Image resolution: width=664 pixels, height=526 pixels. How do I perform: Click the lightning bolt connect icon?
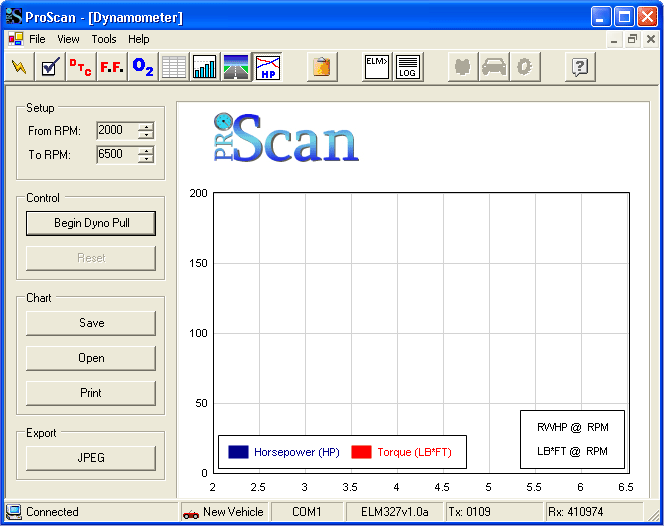19,67
